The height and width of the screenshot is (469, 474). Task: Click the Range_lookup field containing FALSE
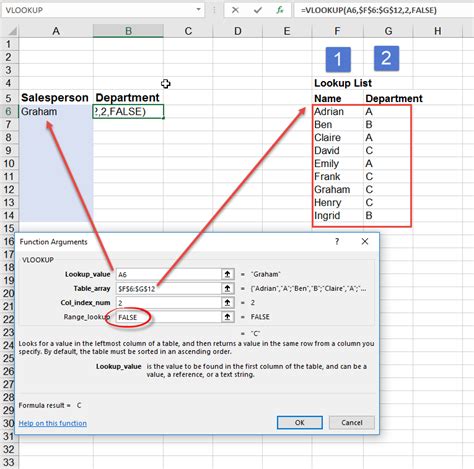tap(168, 317)
